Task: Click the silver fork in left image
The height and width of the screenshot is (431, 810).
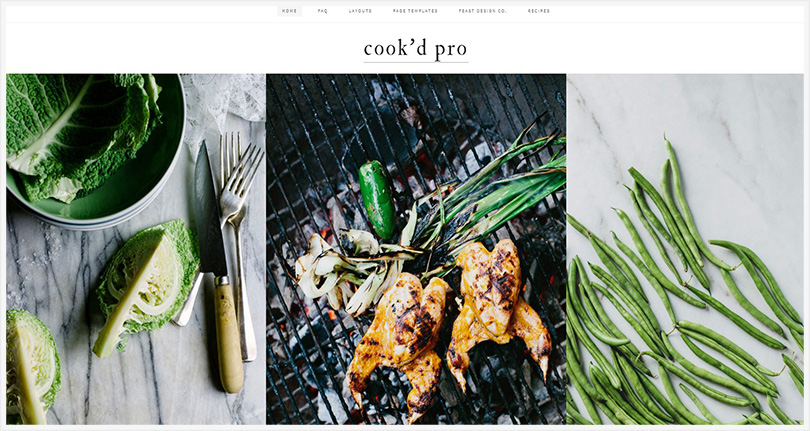Action: click(239, 243)
